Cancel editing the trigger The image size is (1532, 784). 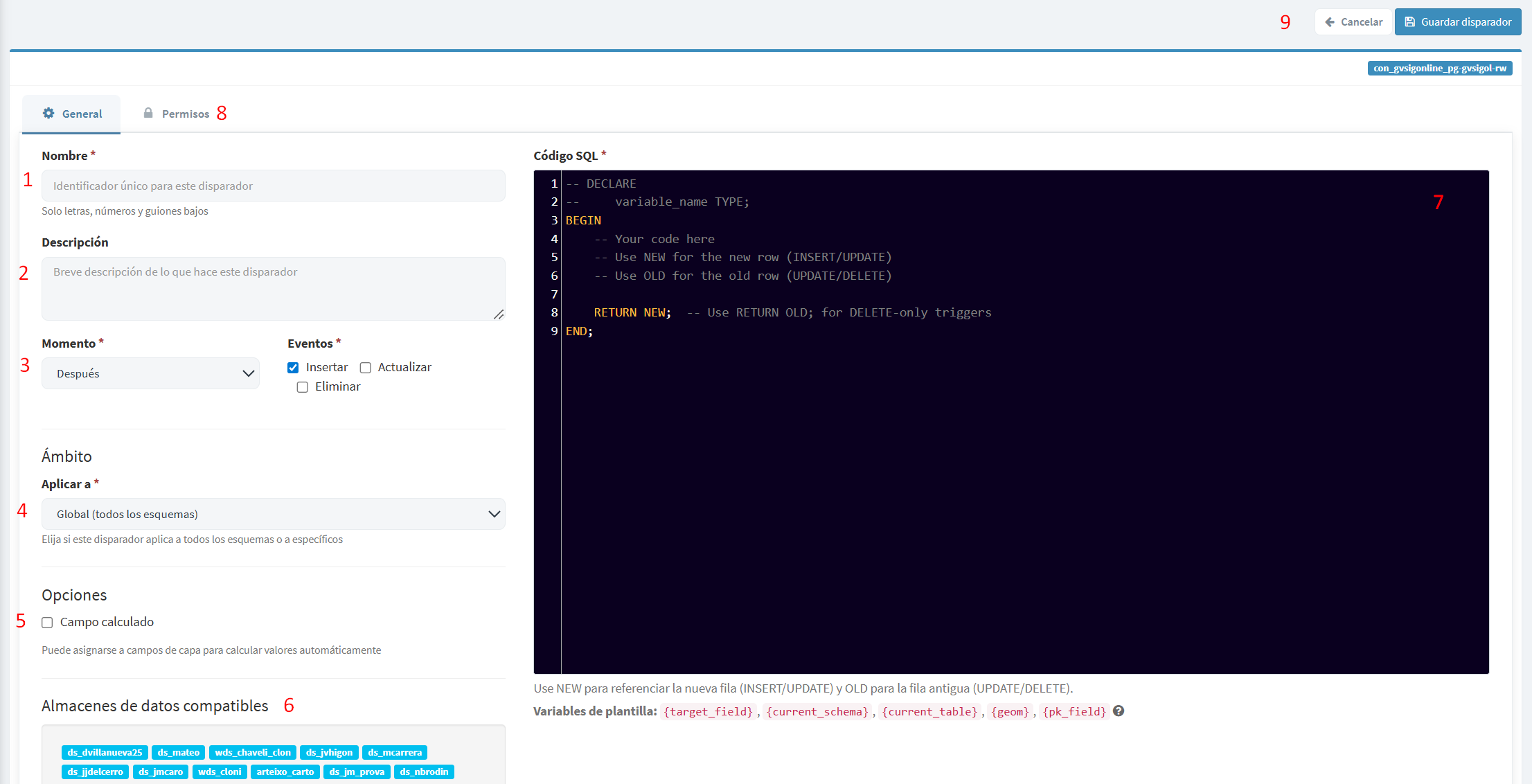point(1353,21)
